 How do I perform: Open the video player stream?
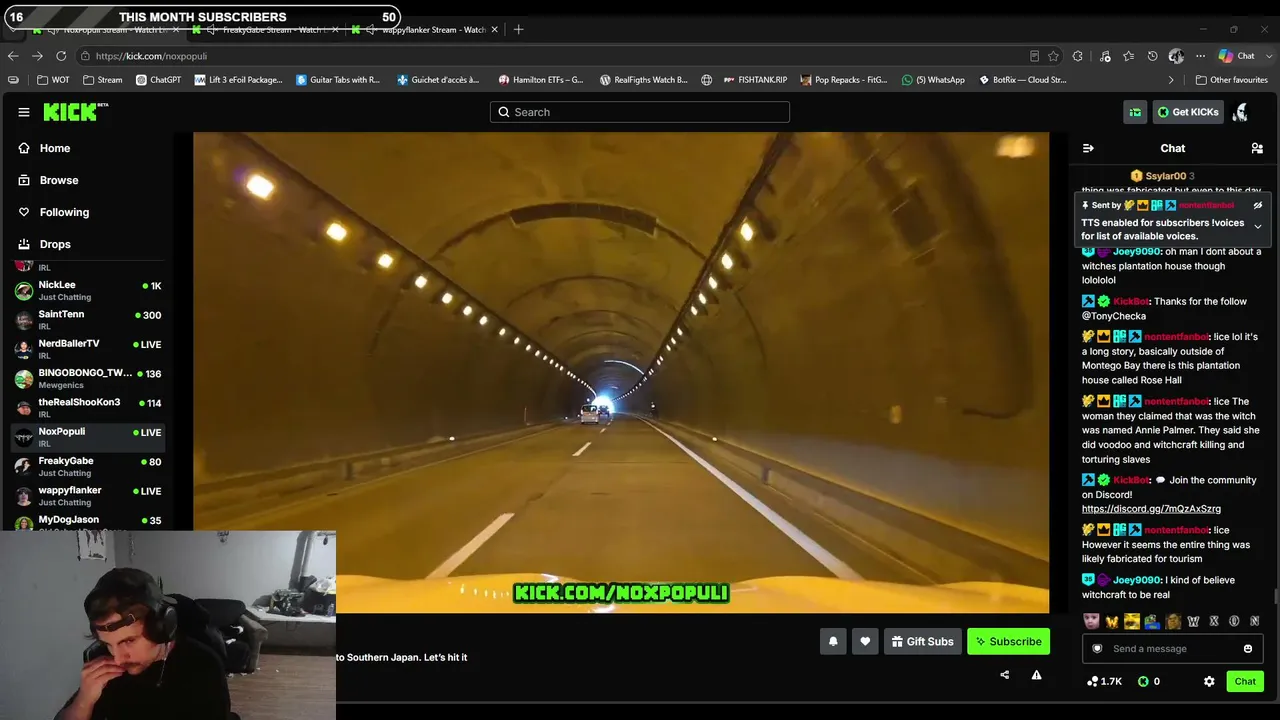coord(621,372)
